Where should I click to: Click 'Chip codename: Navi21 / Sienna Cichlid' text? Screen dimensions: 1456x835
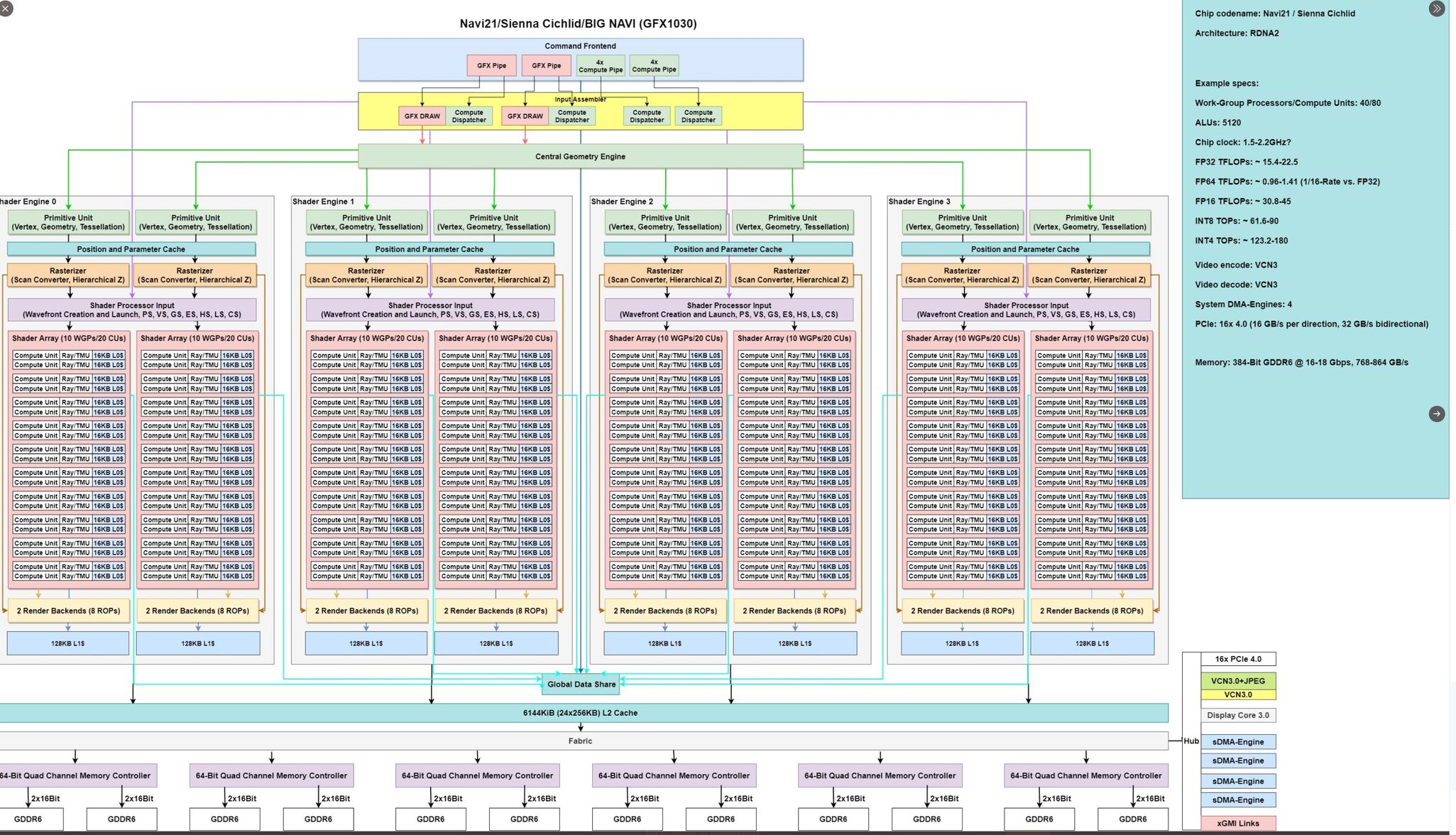1275,13
